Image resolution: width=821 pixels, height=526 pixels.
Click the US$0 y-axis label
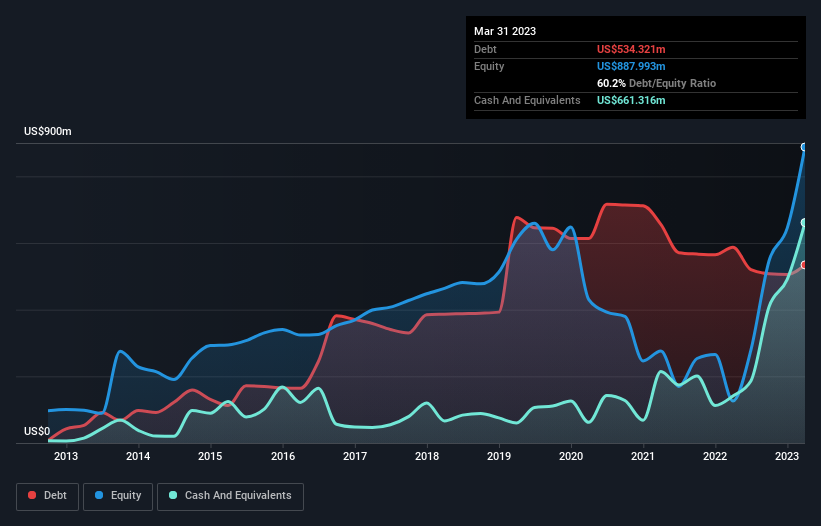coord(37,431)
